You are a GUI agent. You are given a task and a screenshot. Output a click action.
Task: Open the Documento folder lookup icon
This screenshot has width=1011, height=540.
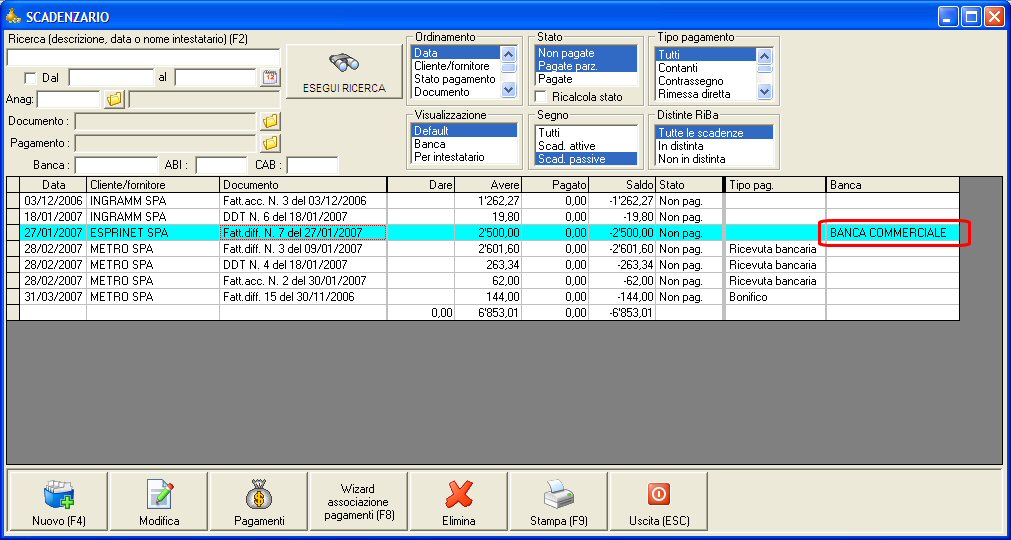point(271,121)
